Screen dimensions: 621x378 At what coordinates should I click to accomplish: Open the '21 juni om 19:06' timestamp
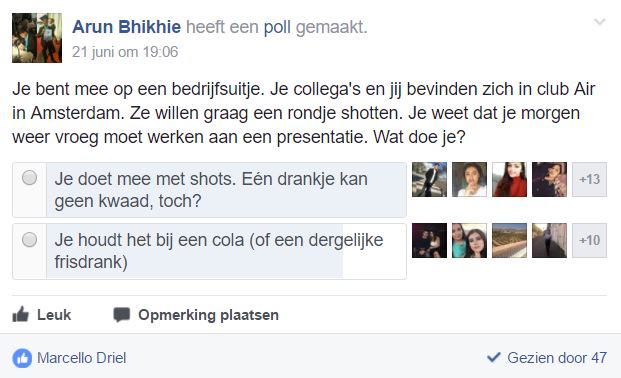[x=125, y=52]
